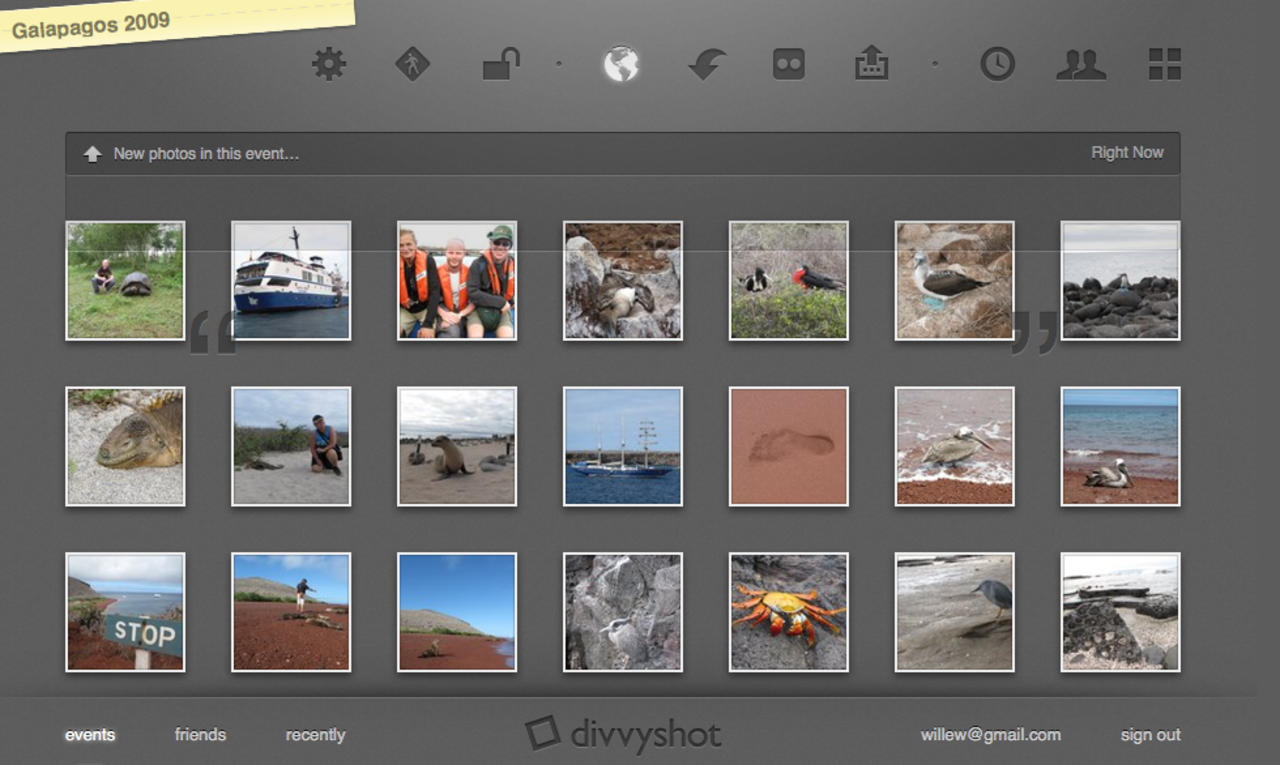Switch to the people view icon

(x=1081, y=65)
